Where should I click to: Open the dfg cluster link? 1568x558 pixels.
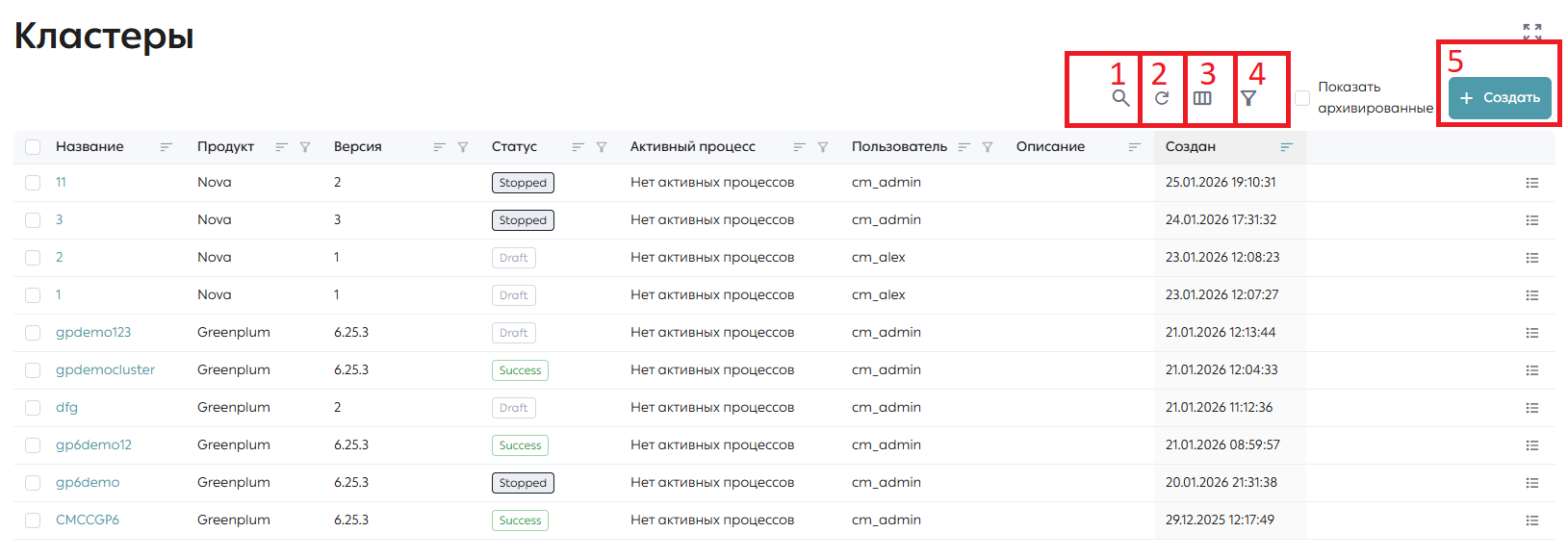(x=66, y=407)
